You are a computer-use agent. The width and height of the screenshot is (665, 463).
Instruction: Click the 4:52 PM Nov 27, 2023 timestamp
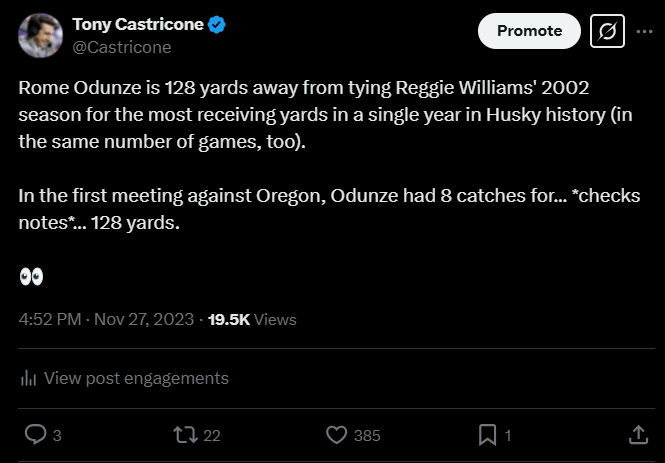click(107, 320)
